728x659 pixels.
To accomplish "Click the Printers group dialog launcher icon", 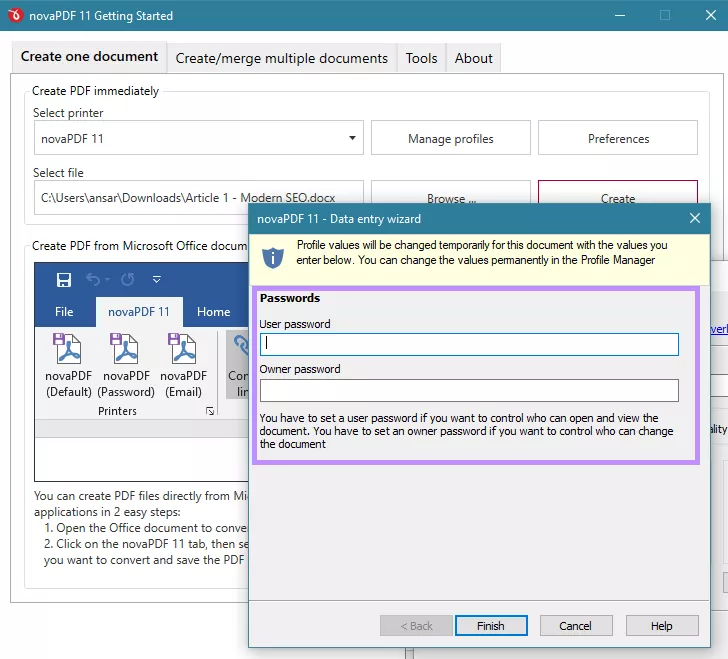I will [210, 411].
